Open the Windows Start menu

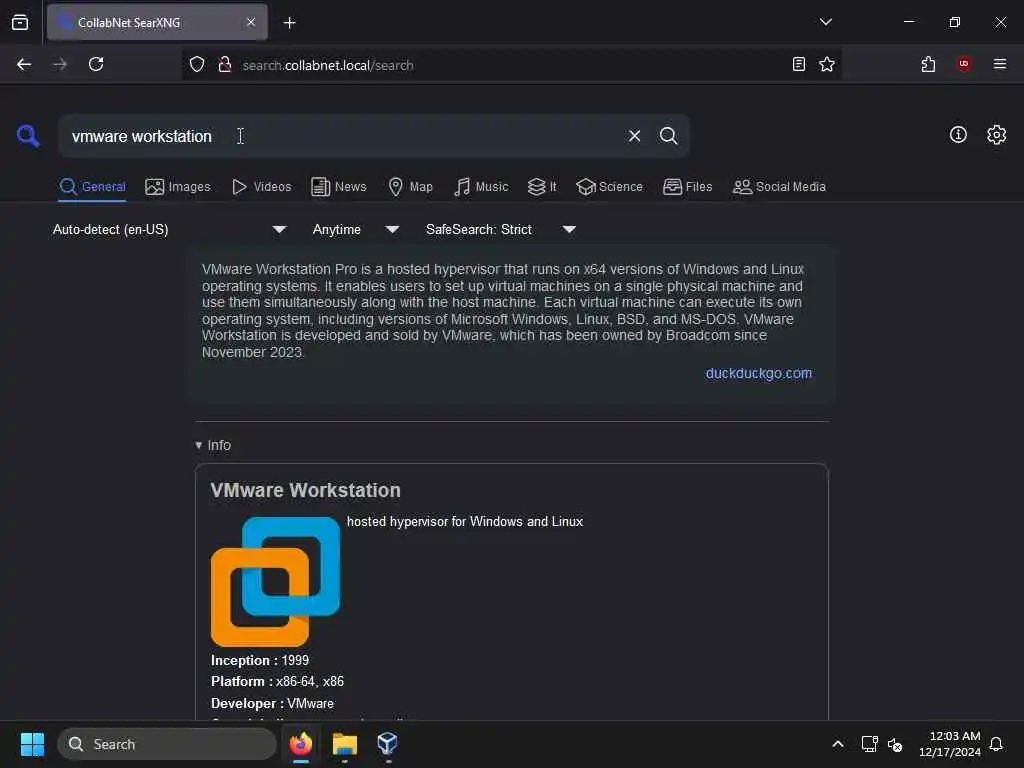(x=32, y=744)
